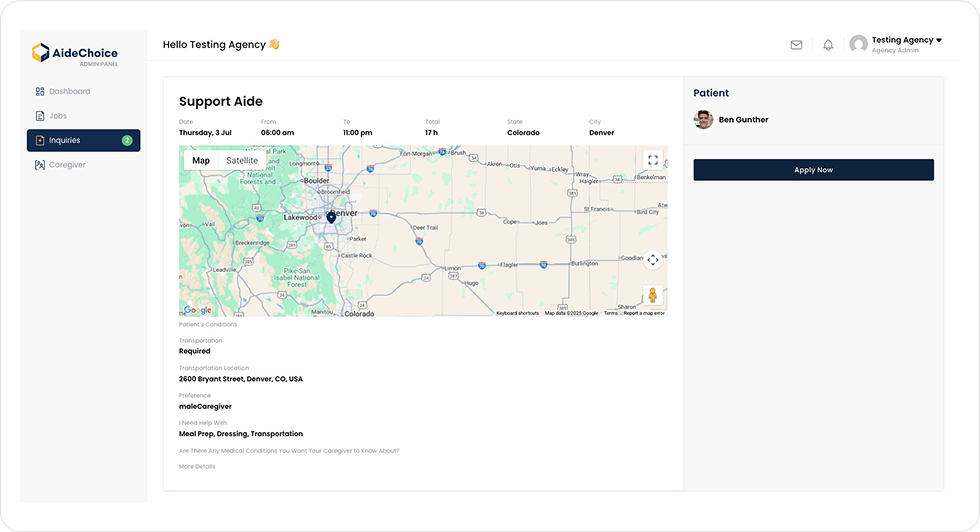Click the date Thursday, 3 Jul
Screen dimensions: 980x532
coord(205,133)
